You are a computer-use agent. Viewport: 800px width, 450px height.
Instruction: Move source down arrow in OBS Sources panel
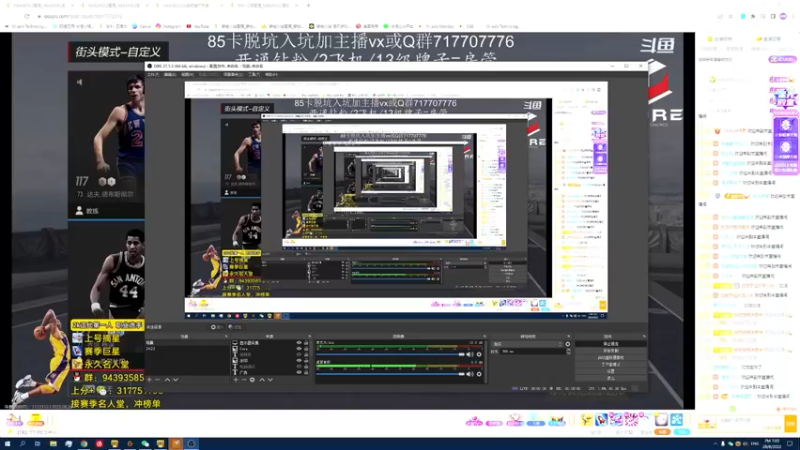coord(270,380)
